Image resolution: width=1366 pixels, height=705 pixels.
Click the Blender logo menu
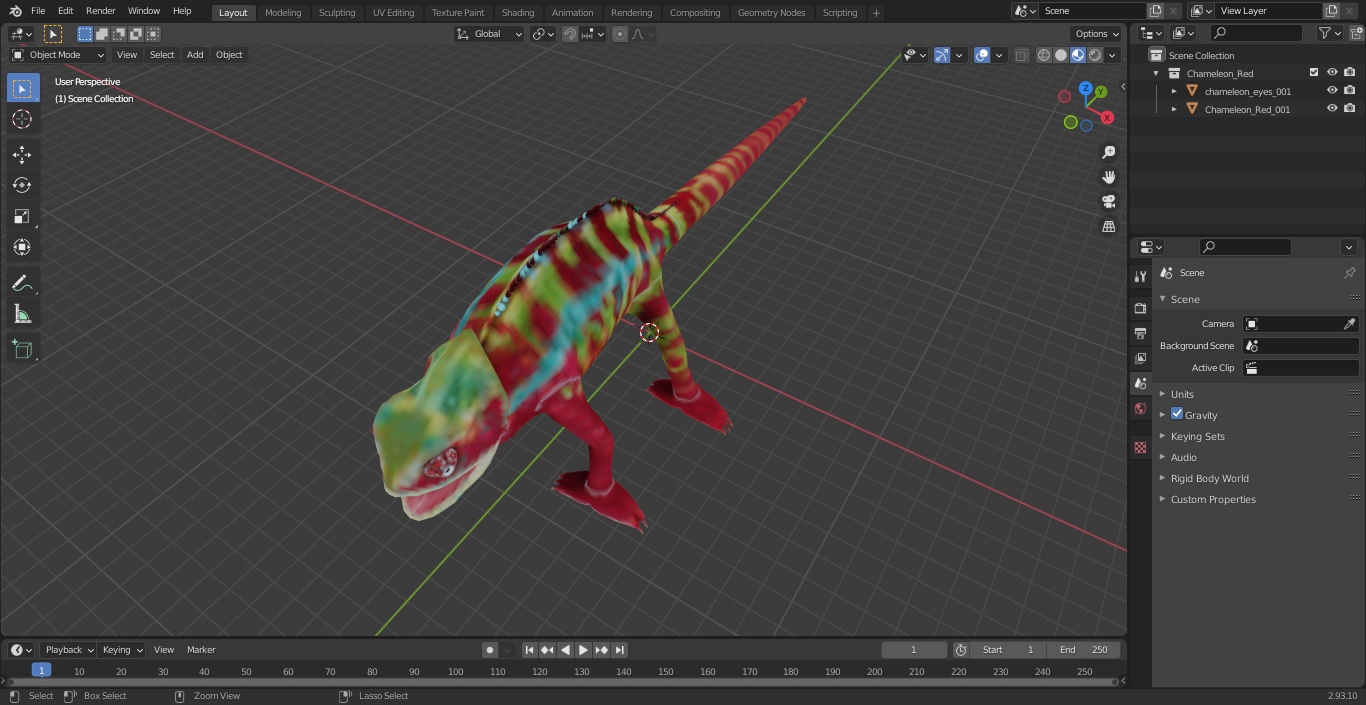pos(15,11)
